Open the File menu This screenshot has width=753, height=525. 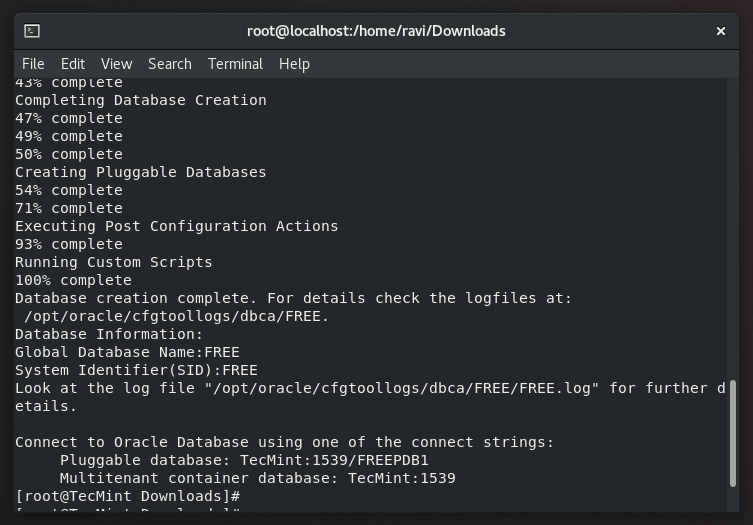(33, 64)
